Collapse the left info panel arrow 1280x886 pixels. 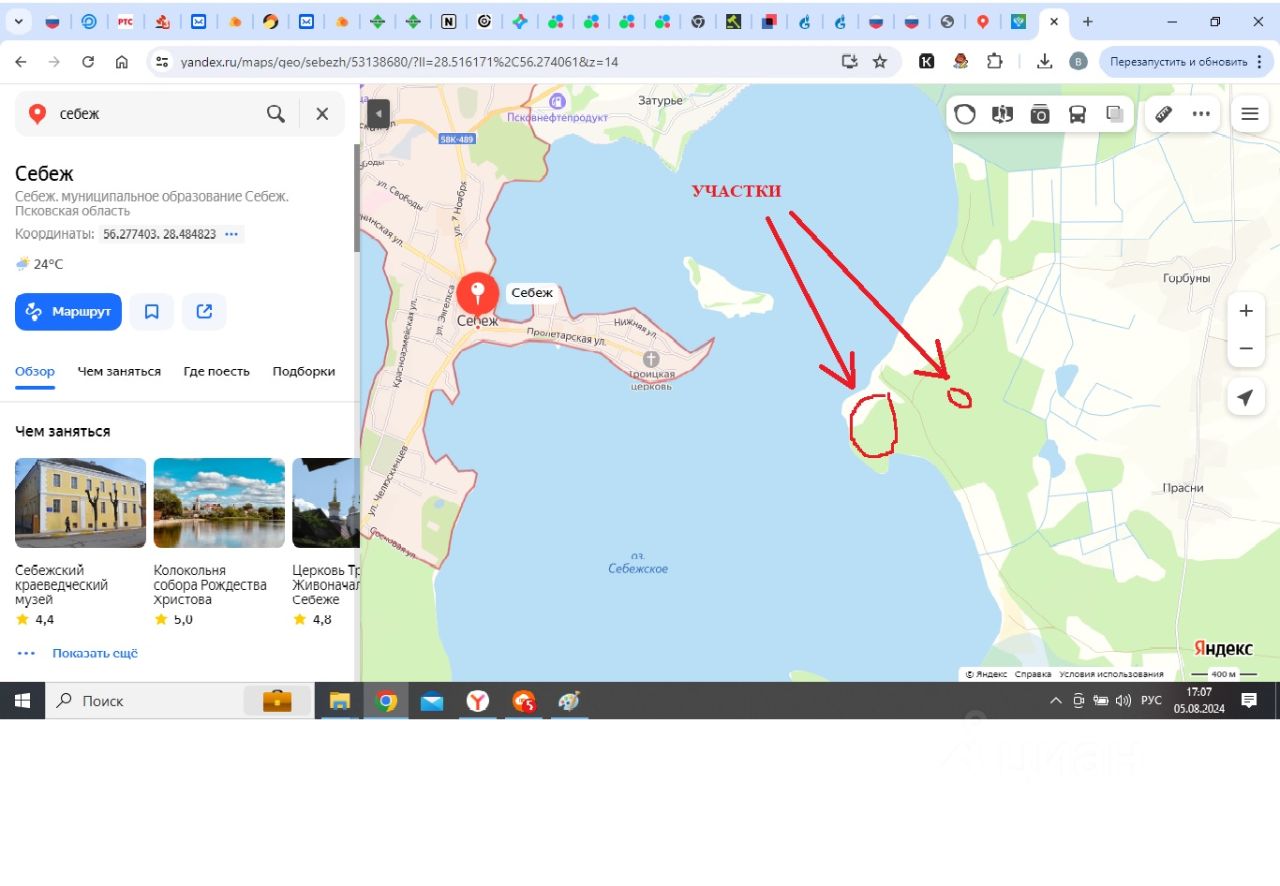coord(378,114)
